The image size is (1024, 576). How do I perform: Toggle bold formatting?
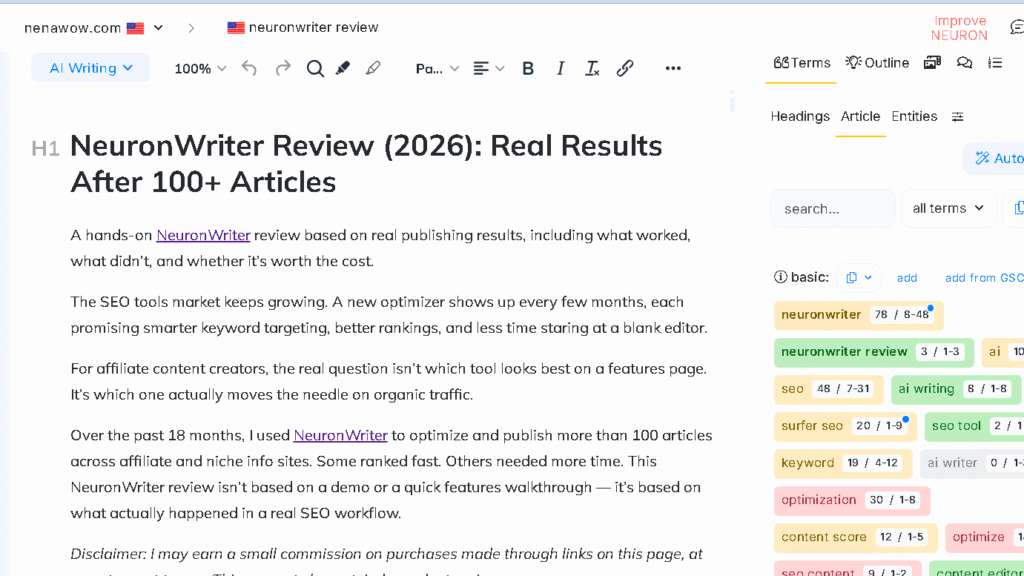click(528, 68)
